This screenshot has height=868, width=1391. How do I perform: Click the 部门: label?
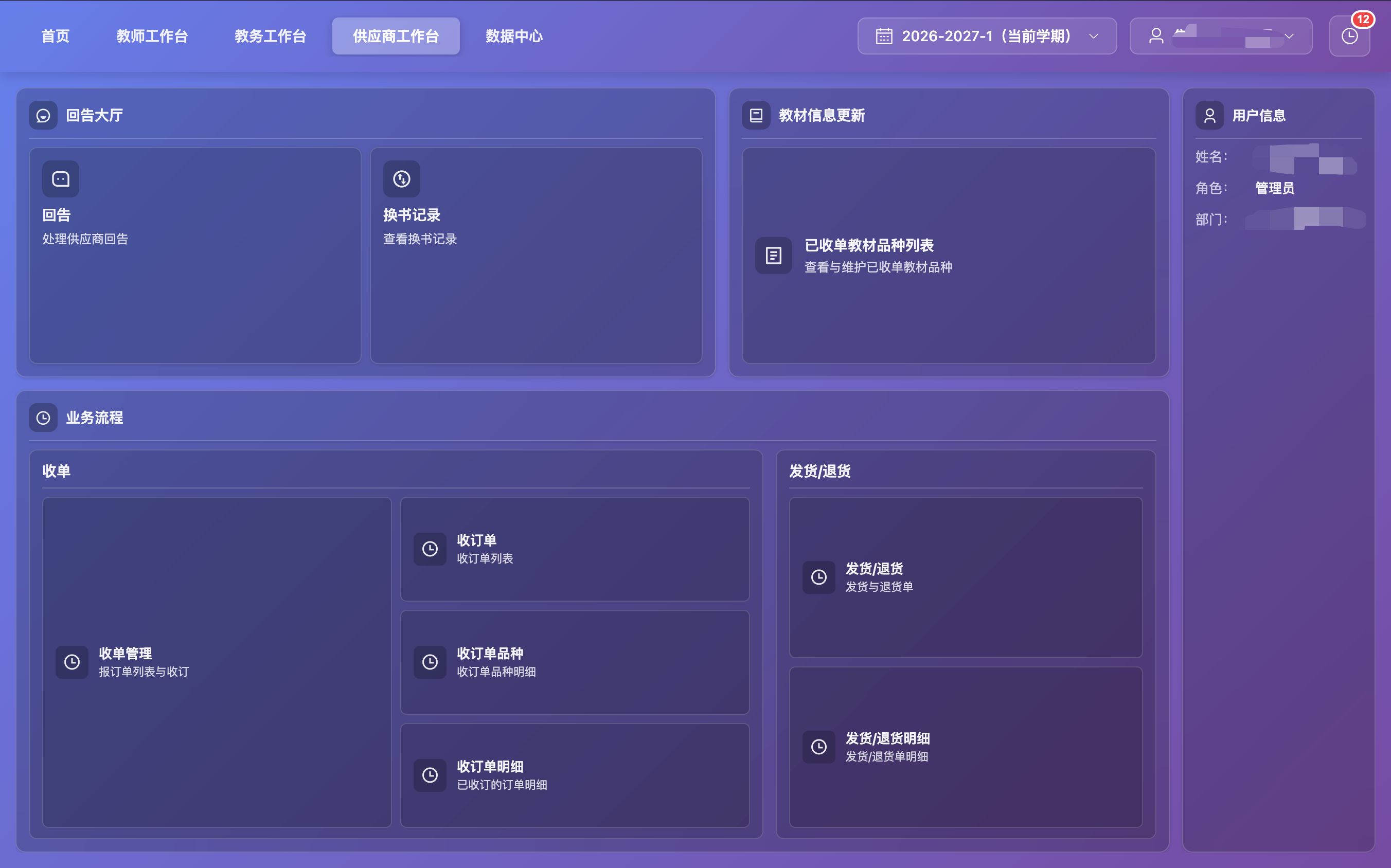pyautogui.click(x=1211, y=219)
